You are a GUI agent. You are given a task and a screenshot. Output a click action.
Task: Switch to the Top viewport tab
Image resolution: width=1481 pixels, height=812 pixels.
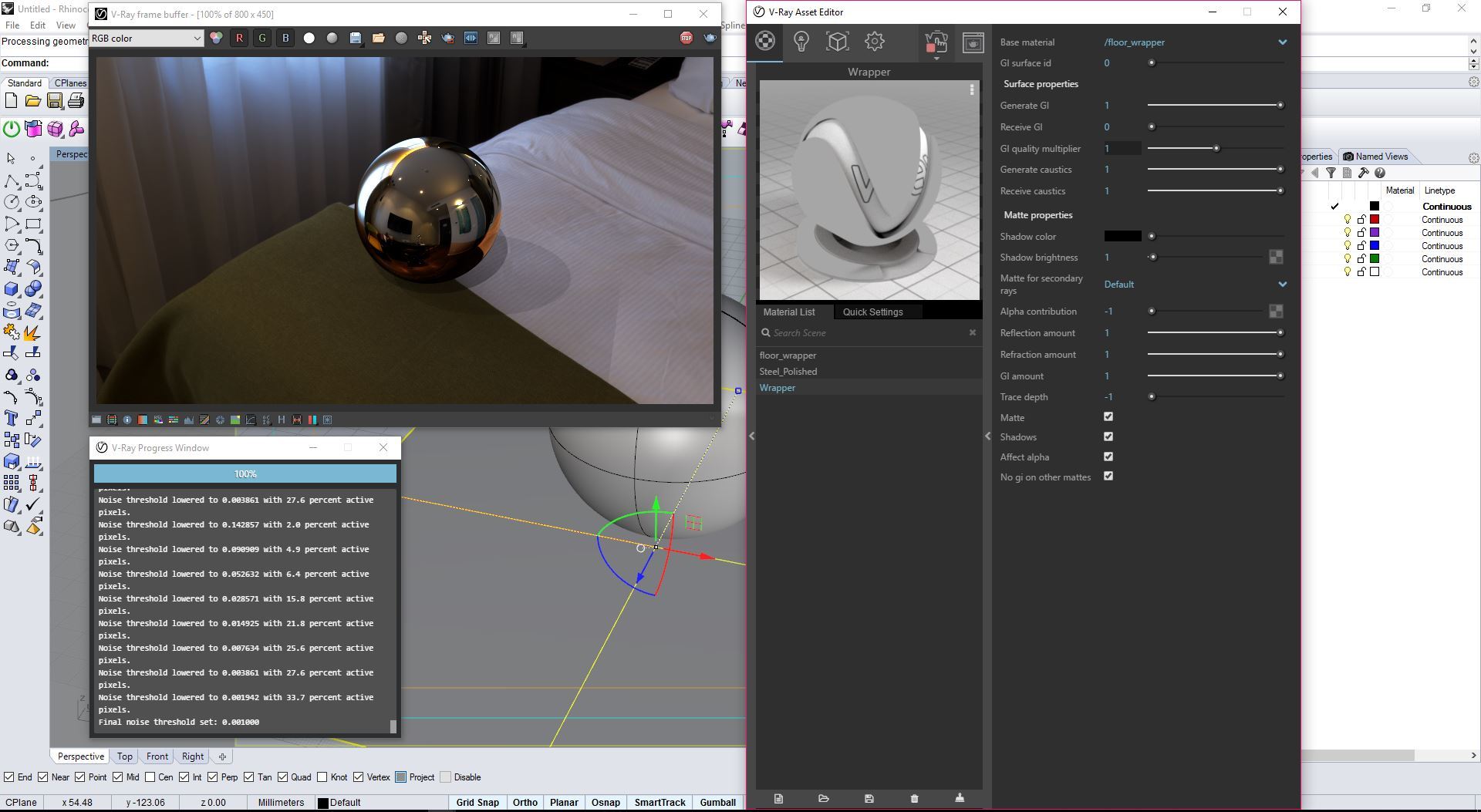coord(124,756)
